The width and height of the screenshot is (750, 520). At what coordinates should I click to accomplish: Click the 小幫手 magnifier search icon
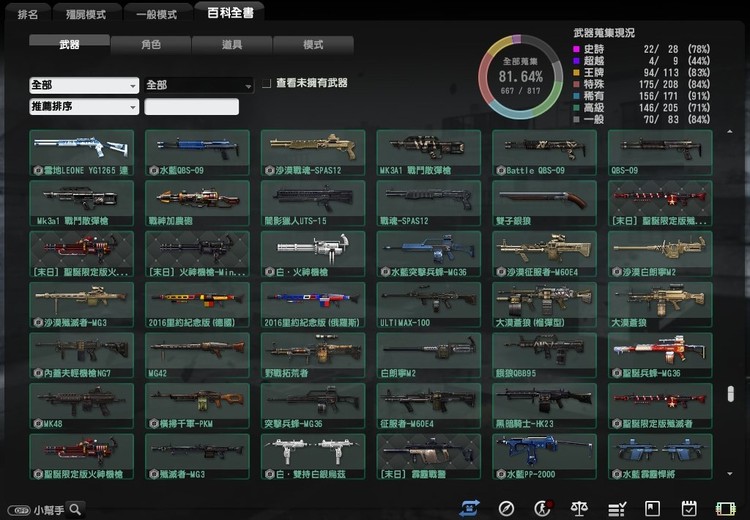[76, 509]
